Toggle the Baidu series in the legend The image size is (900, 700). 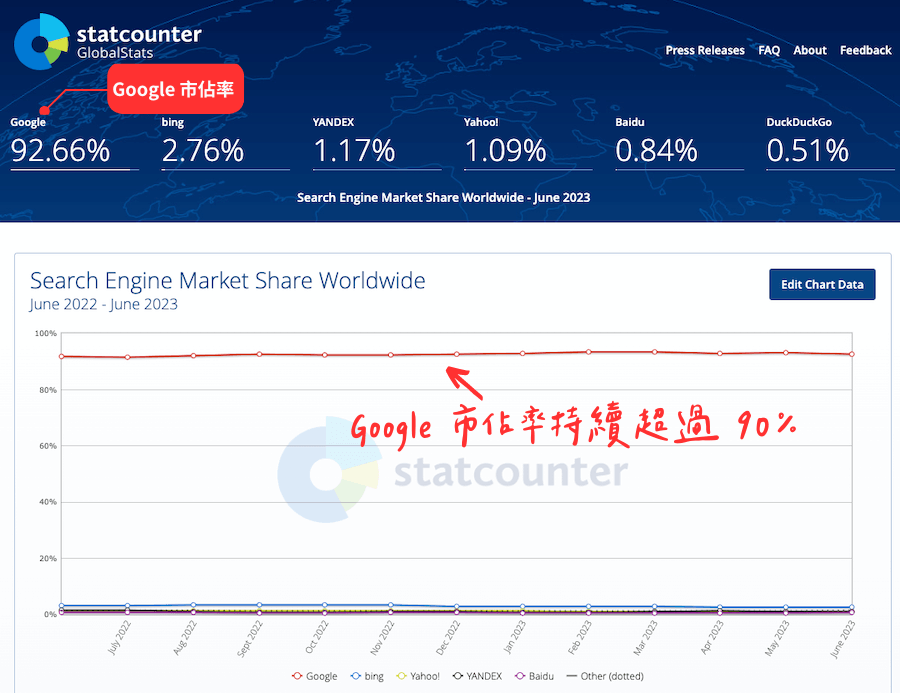(534, 676)
